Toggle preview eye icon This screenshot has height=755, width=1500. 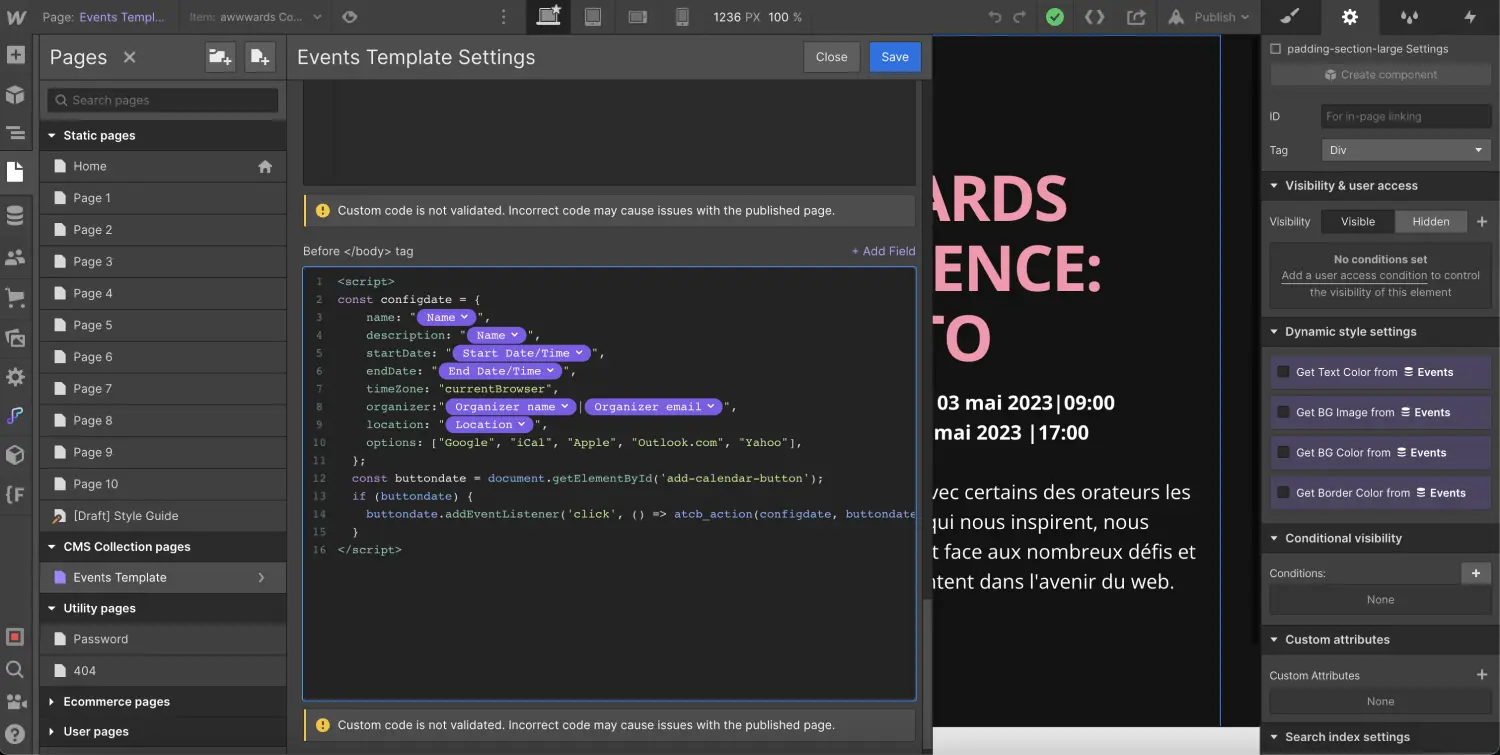pos(349,17)
